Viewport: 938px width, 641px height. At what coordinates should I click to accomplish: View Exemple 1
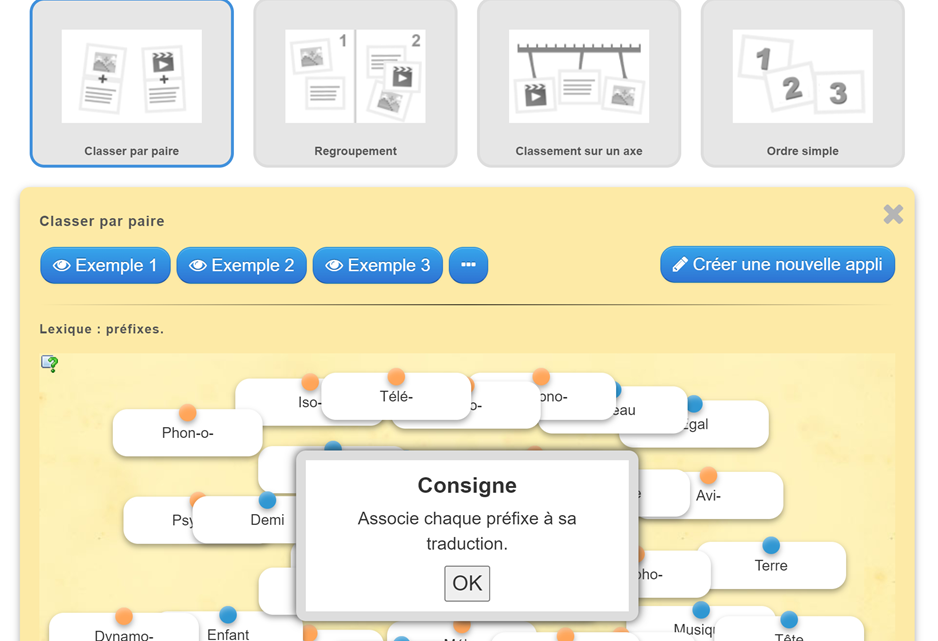pyautogui.click(x=105, y=265)
